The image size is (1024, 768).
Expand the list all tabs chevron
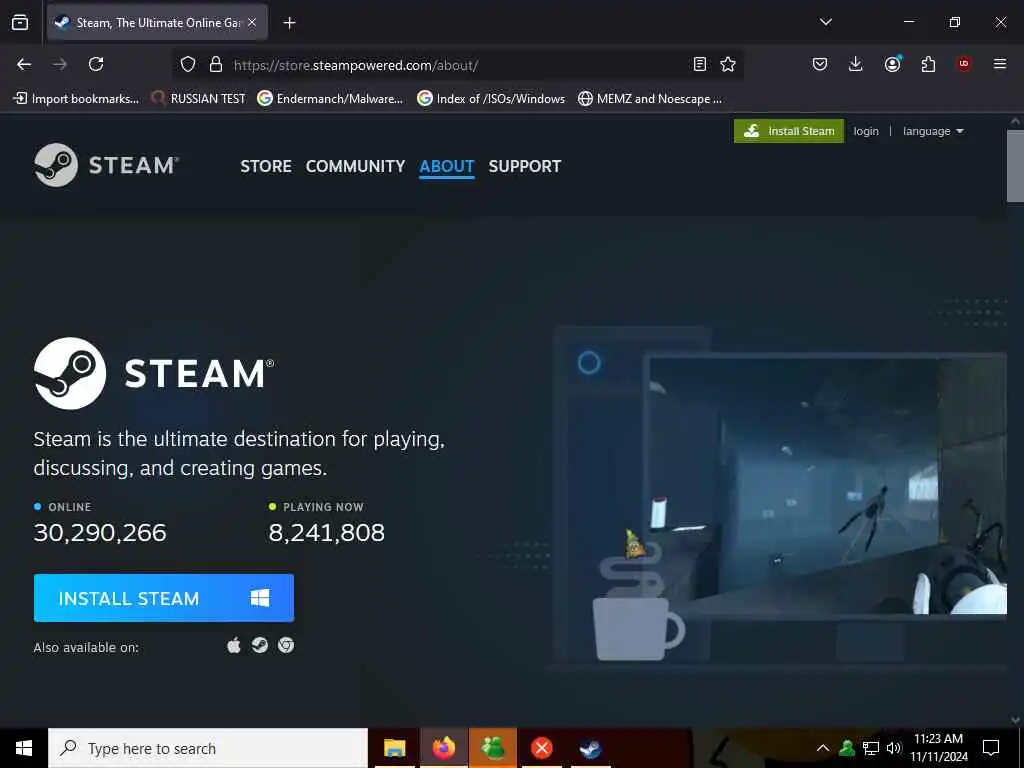(x=825, y=22)
